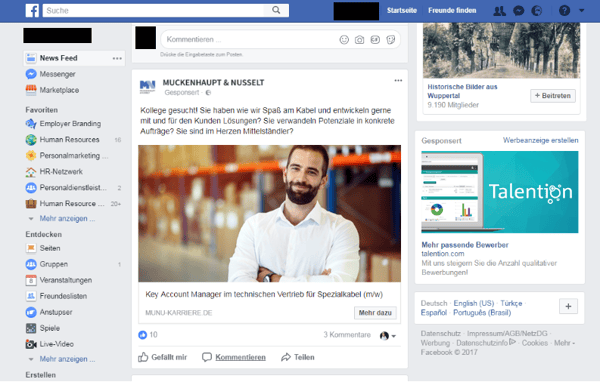The image size is (600, 382).
Task: Click the plus button for more languages
Action: click(x=568, y=306)
